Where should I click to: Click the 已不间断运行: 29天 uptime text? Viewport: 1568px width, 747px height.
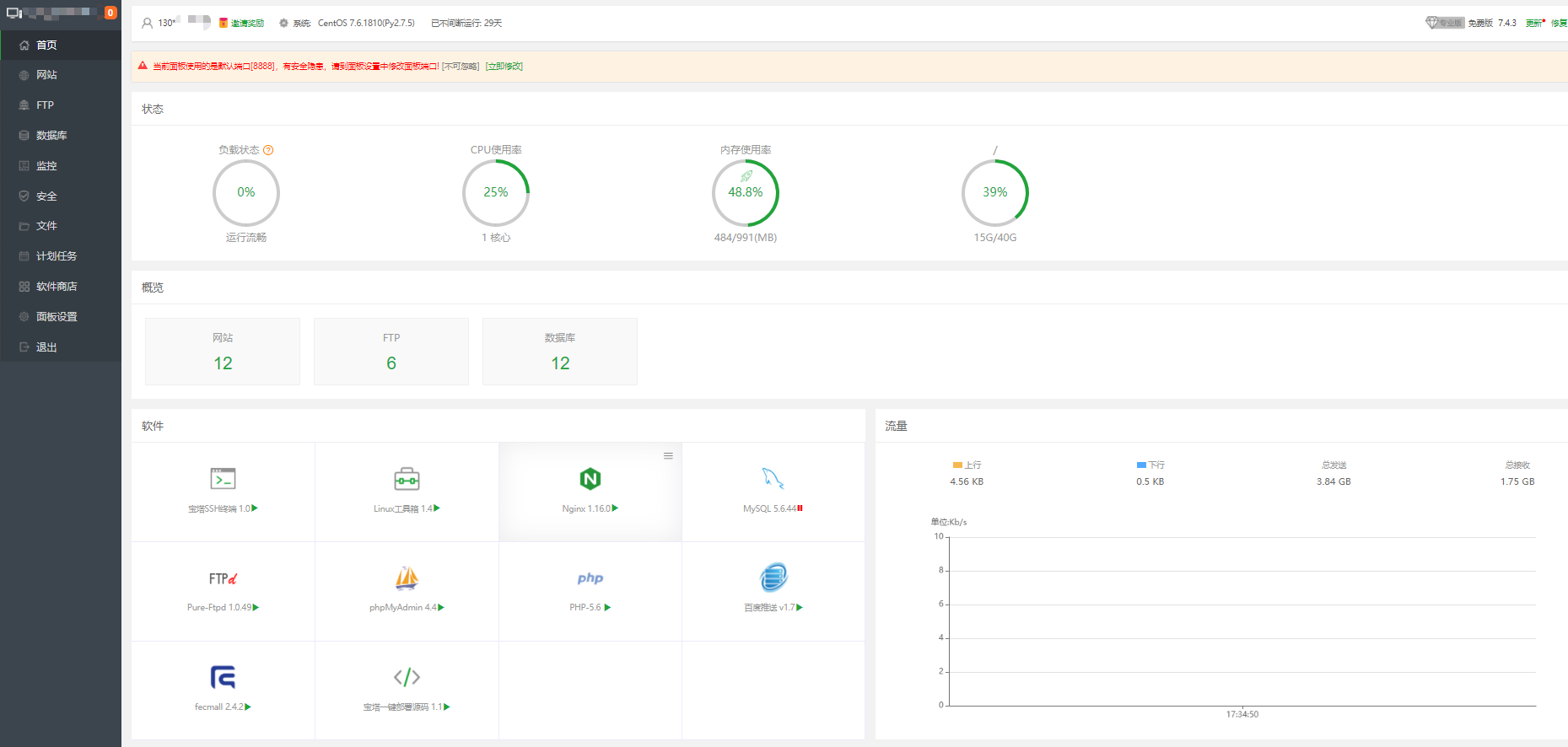pyautogui.click(x=466, y=24)
